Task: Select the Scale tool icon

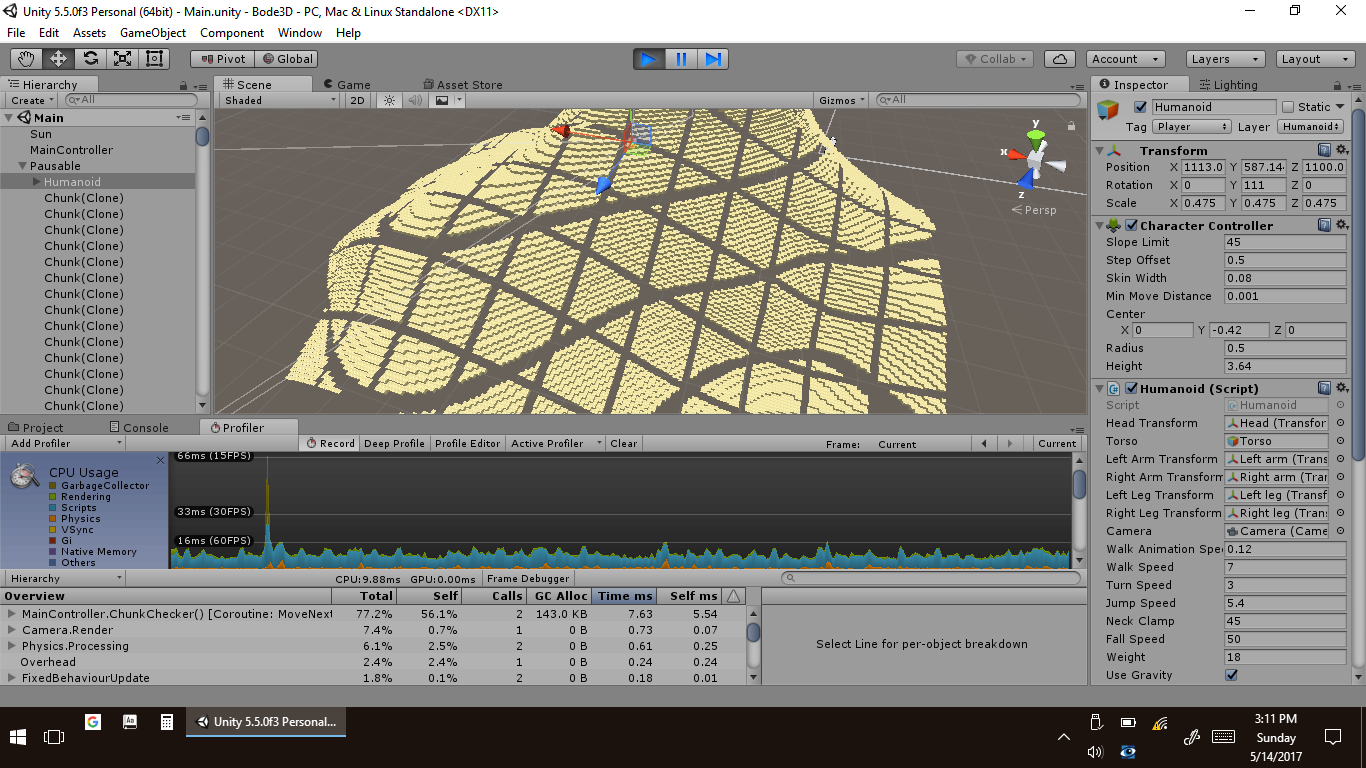Action: pos(123,59)
